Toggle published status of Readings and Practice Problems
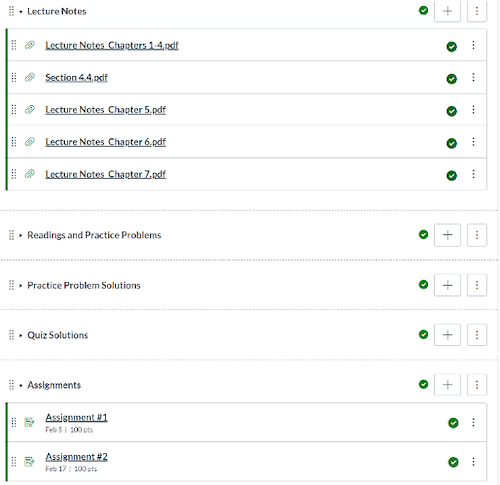The image size is (500, 485). [x=423, y=234]
